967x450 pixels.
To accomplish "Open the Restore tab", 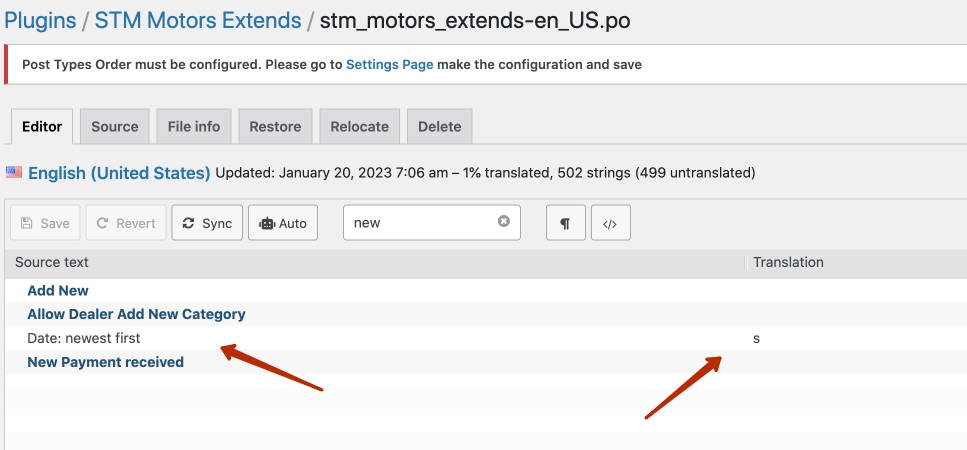I will click(275, 127).
